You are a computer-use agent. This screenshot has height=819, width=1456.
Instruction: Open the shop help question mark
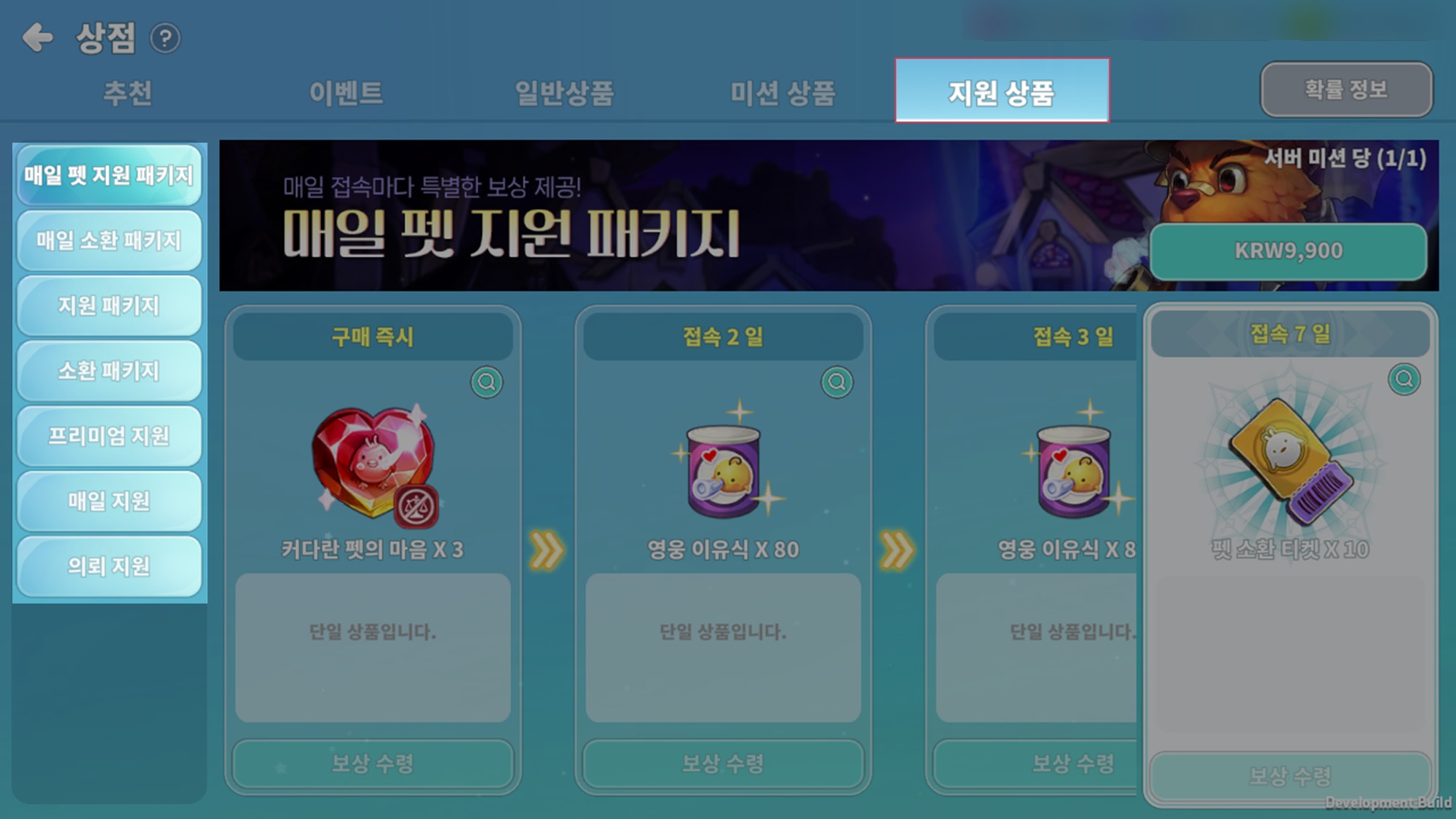(165, 38)
